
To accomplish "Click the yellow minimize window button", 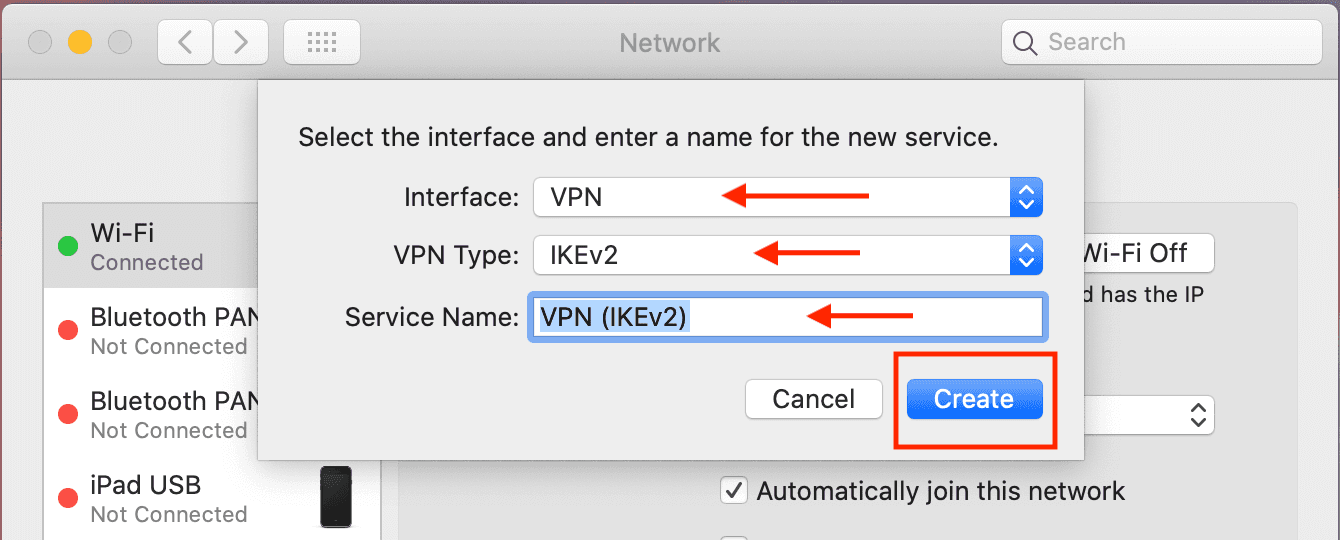I will coord(80,42).
